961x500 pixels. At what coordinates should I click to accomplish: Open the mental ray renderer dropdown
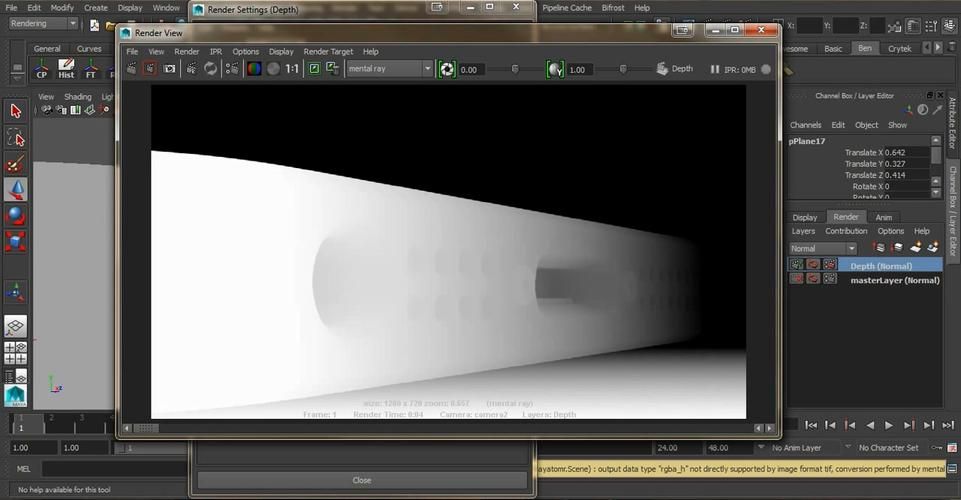point(428,69)
